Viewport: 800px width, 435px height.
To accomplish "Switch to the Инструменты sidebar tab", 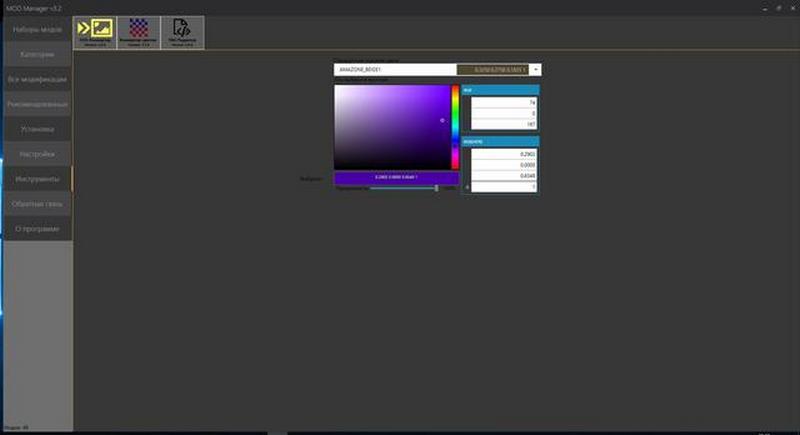I will tap(37, 179).
